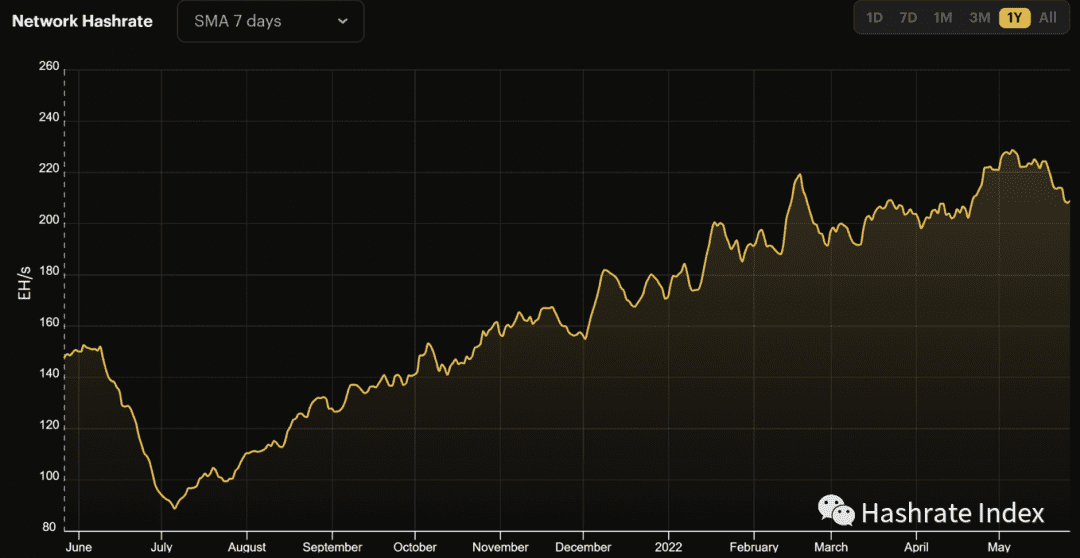Click the EH/s y-axis unit label
Image resolution: width=1080 pixels, height=558 pixels.
pyautogui.click(x=26, y=284)
